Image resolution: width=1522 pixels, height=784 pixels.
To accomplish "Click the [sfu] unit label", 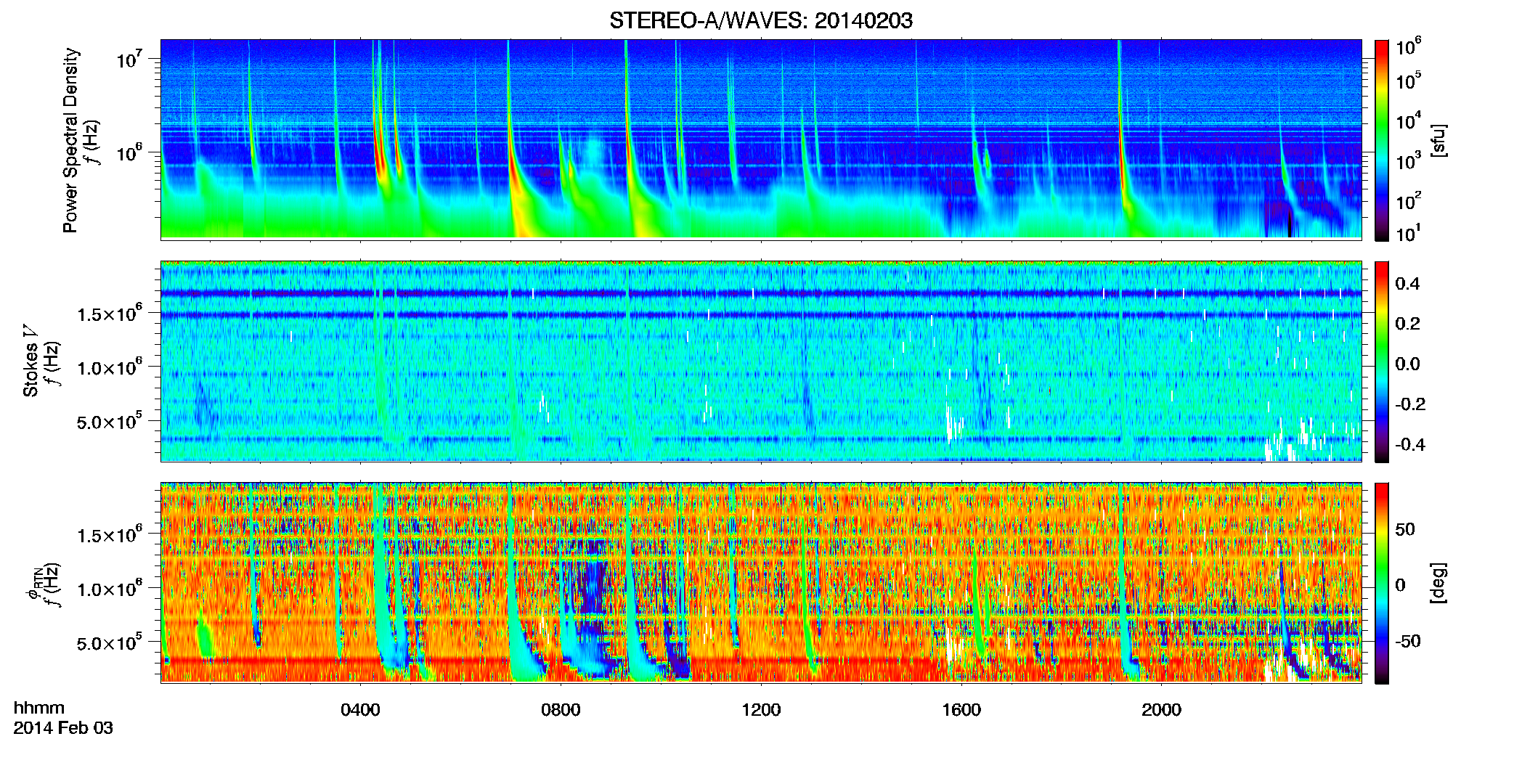I will pyautogui.click(x=1438, y=140).
